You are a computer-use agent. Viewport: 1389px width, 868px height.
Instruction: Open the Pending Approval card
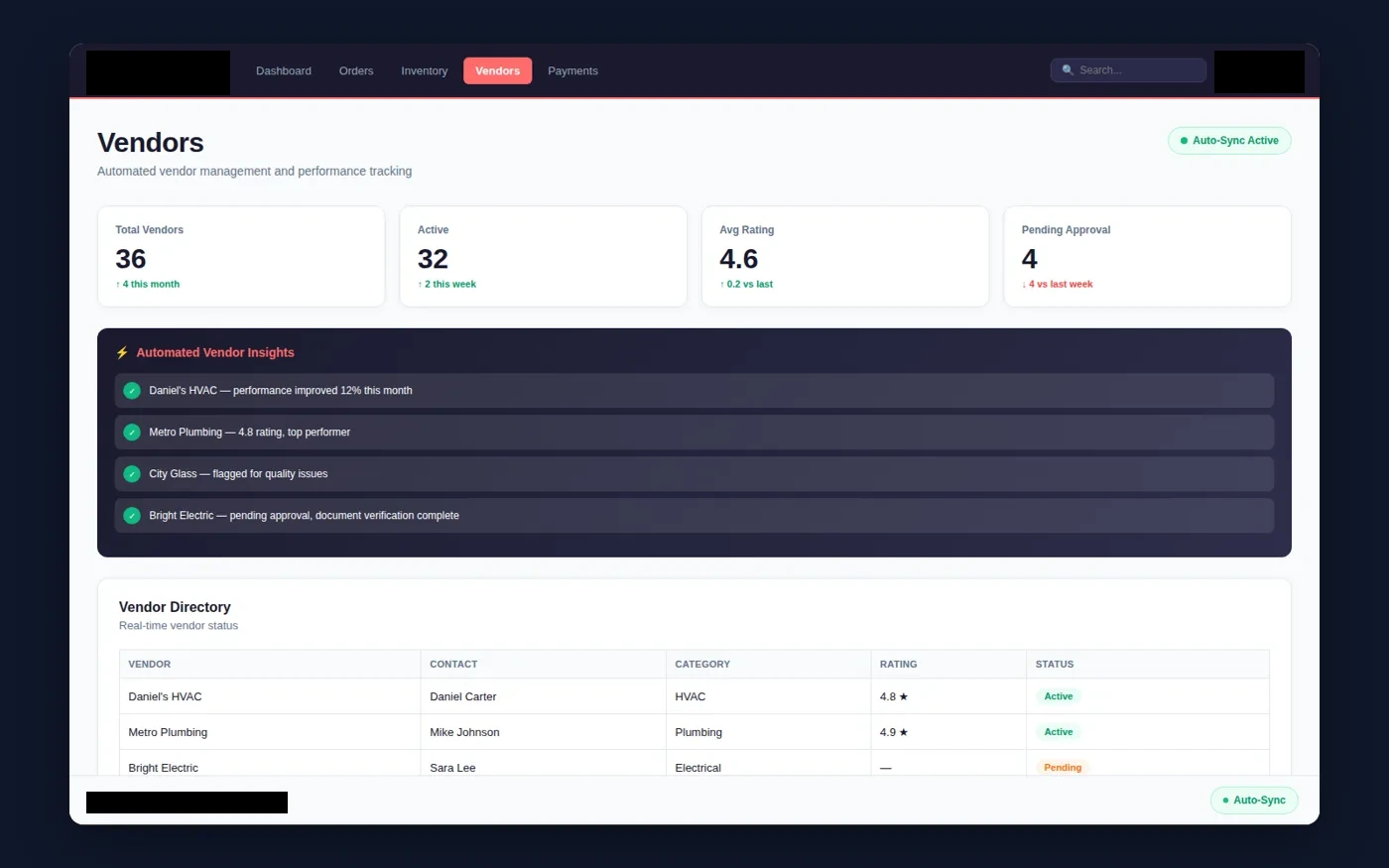pos(1147,257)
